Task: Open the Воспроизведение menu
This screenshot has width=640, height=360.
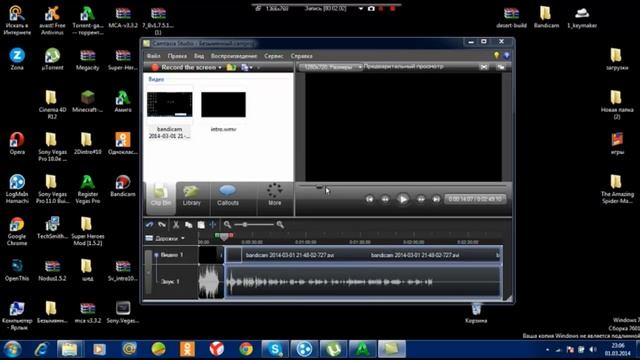Action: [234, 56]
